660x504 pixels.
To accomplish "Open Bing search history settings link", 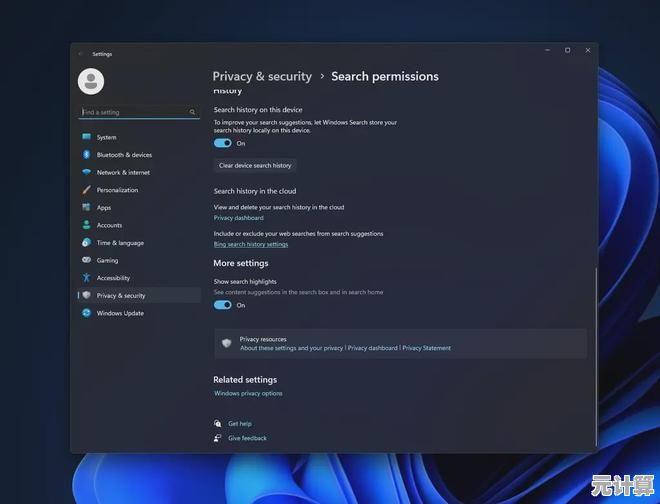I will 251,244.
